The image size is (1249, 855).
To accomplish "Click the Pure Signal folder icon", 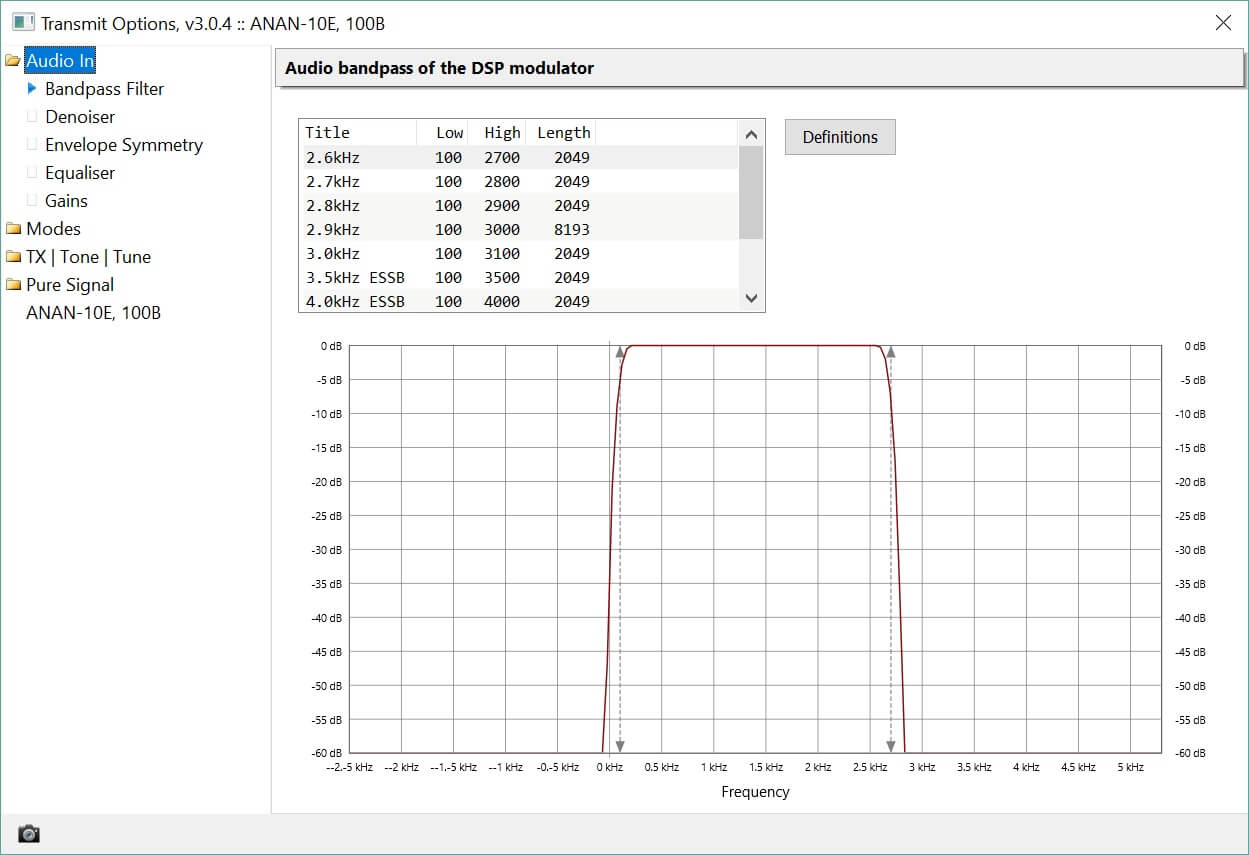I will [x=13, y=285].
